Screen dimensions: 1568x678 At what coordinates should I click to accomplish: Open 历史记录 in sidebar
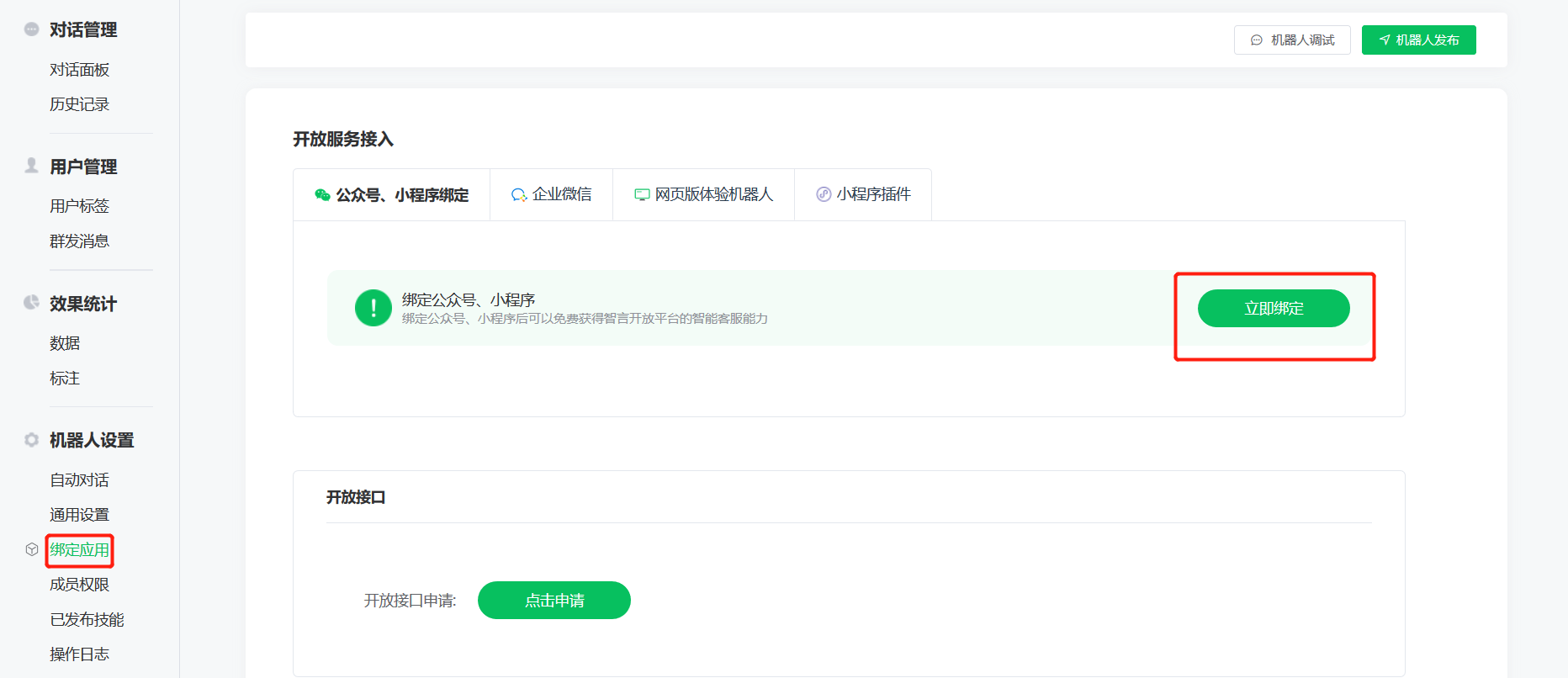(x=80, y=104)
